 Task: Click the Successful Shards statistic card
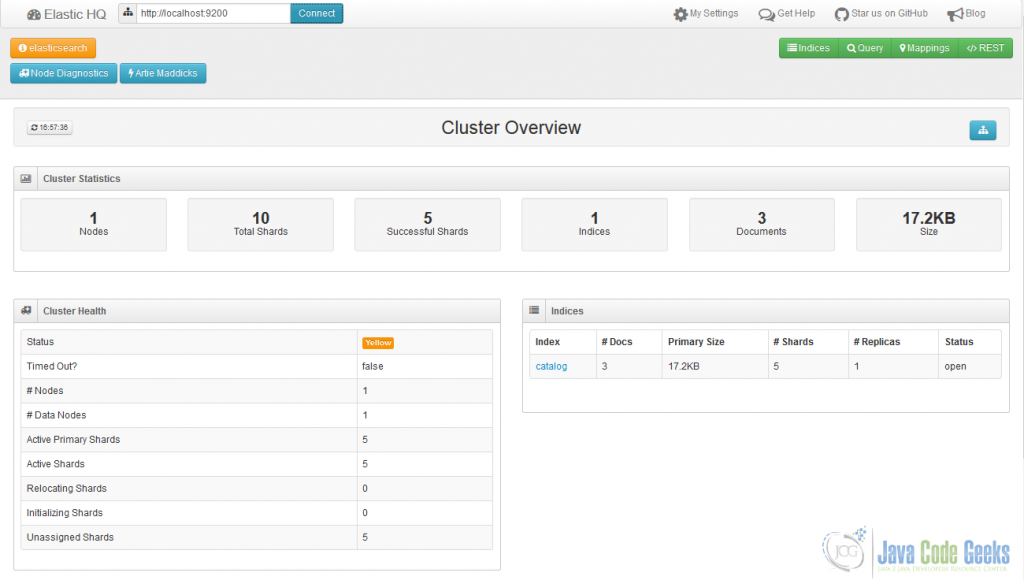point(428,224)
